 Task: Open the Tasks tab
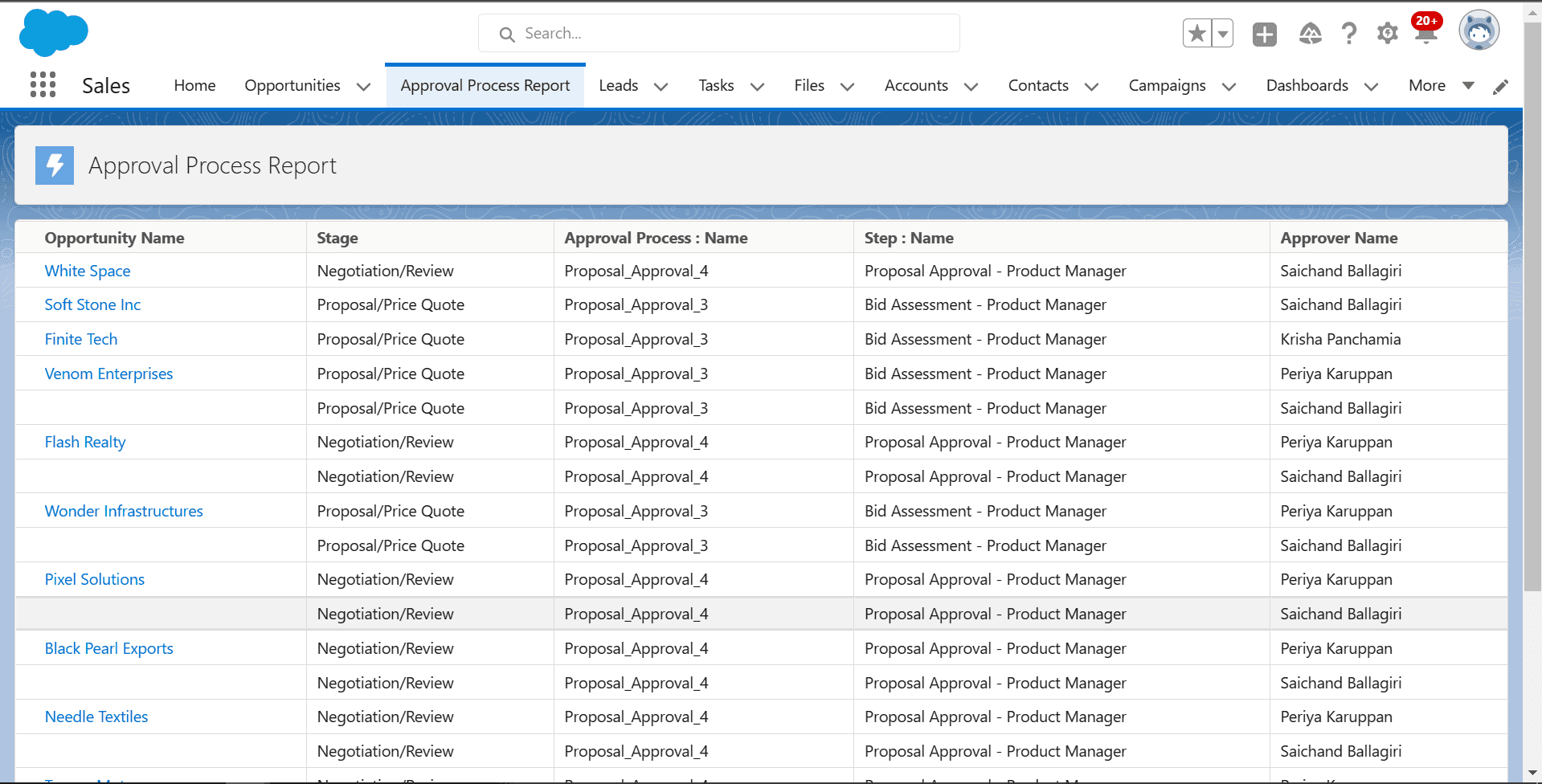click(x=716, y=85)
